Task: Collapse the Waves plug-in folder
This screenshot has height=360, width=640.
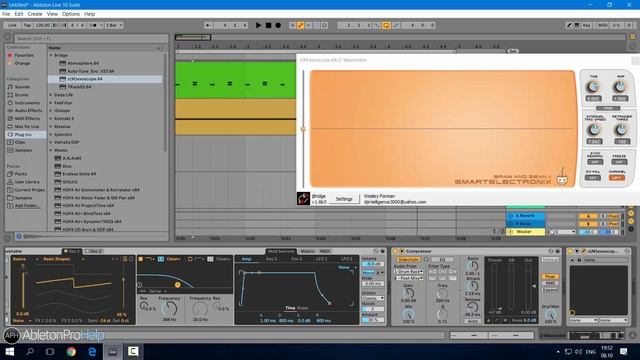Action: click(x=51, y=150)
